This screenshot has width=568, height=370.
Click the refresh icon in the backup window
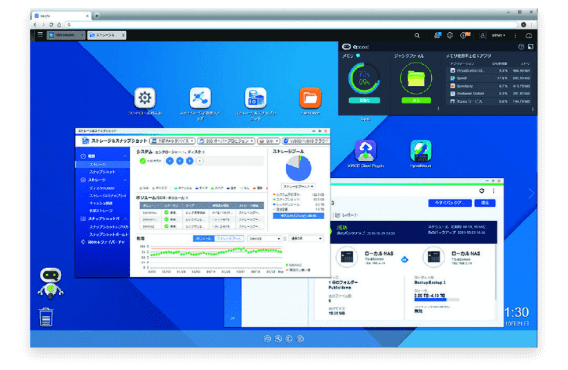[482, 191]
